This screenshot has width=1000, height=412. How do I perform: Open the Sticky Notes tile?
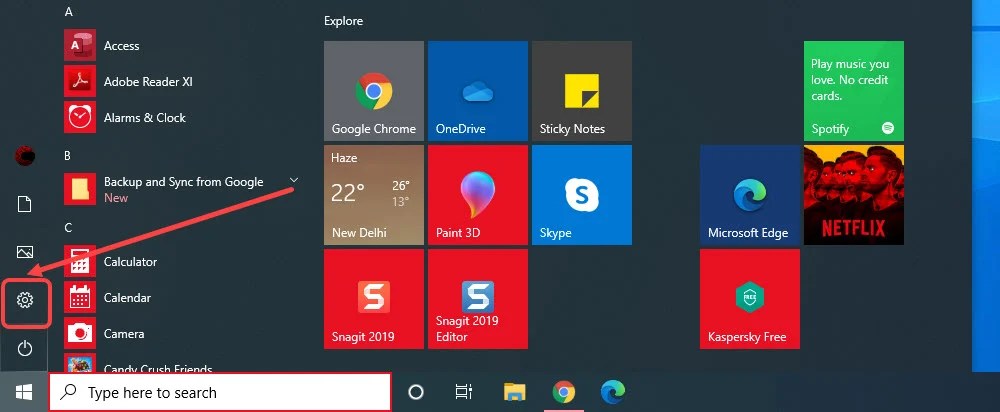tap(582, 91)
